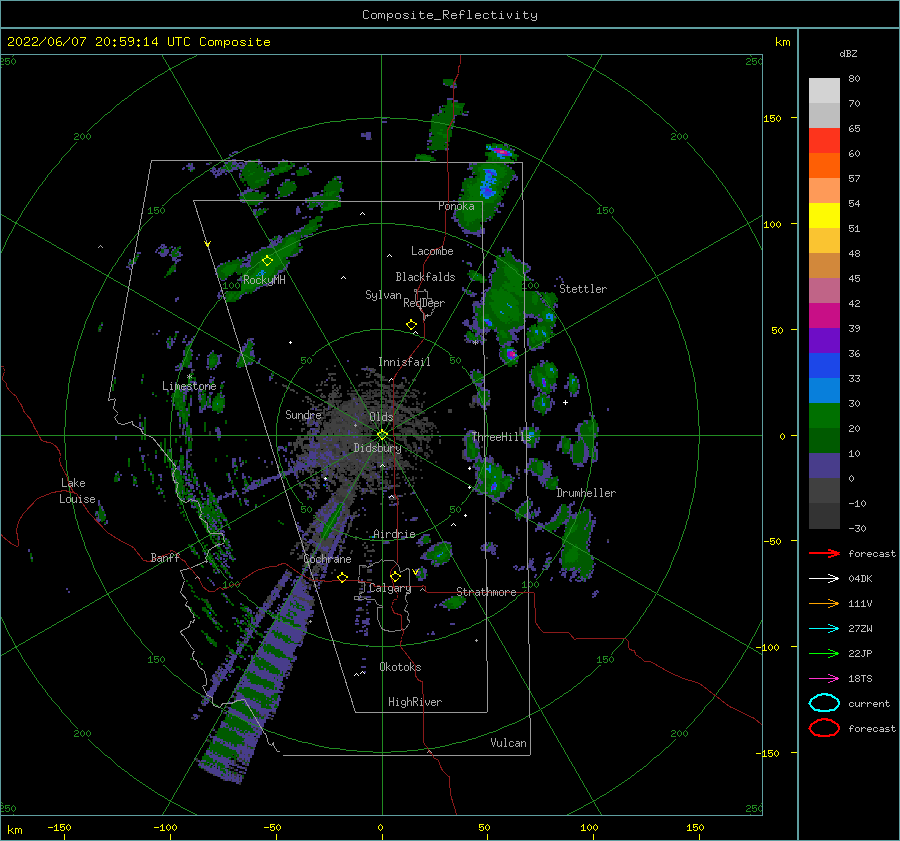Select the light gray 70-80 dBZ swatch
This screenshot has height=841, width=900.
[x=824, y=90]
